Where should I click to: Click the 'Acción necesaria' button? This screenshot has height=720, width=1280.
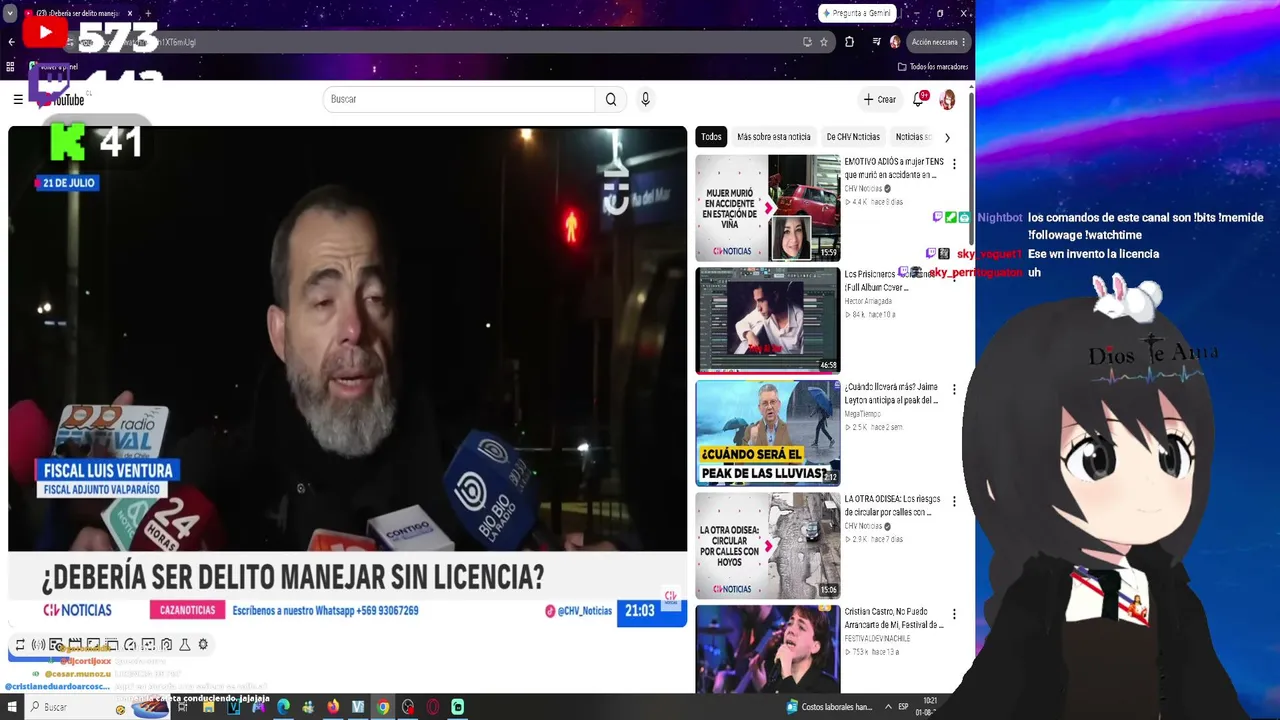tap(938, 42)
